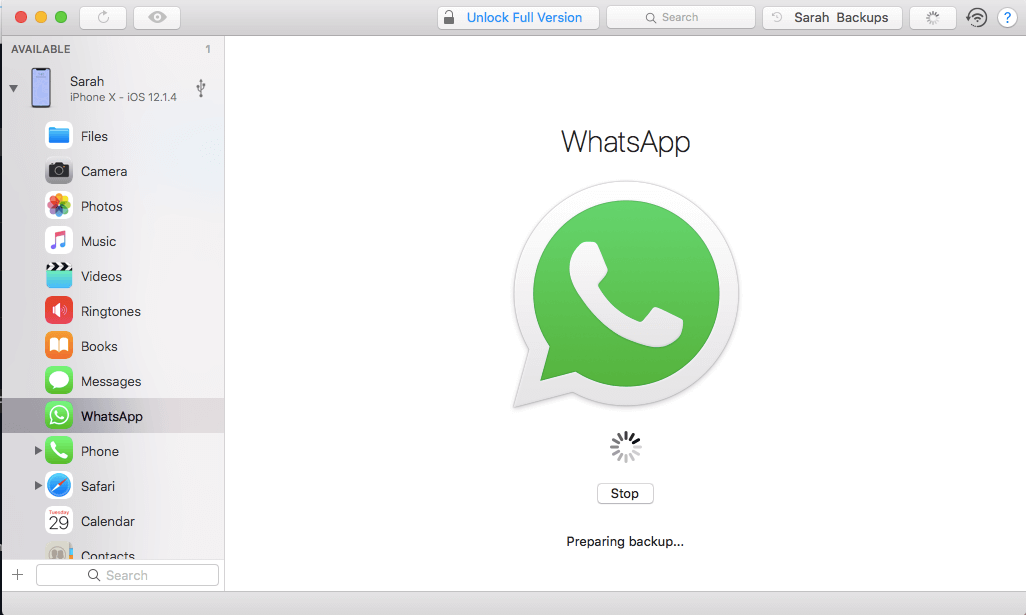
Task: Select the Books label in sidebar
Action: click(99, 346)
